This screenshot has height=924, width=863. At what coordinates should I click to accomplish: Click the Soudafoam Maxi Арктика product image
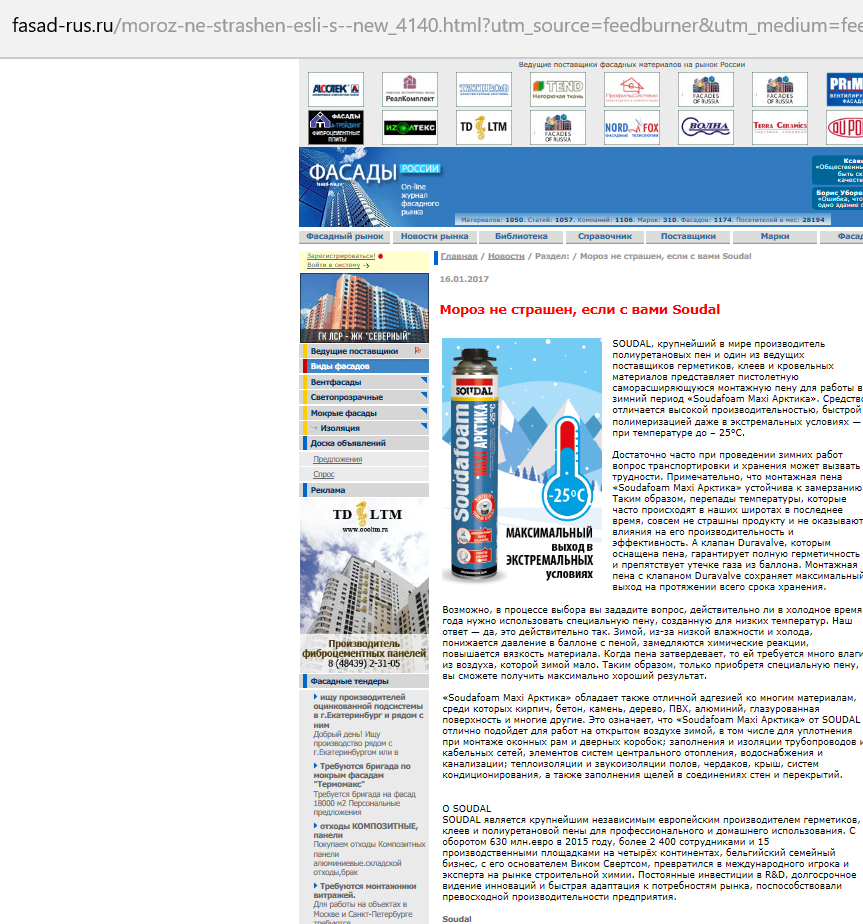click(522, 460)
